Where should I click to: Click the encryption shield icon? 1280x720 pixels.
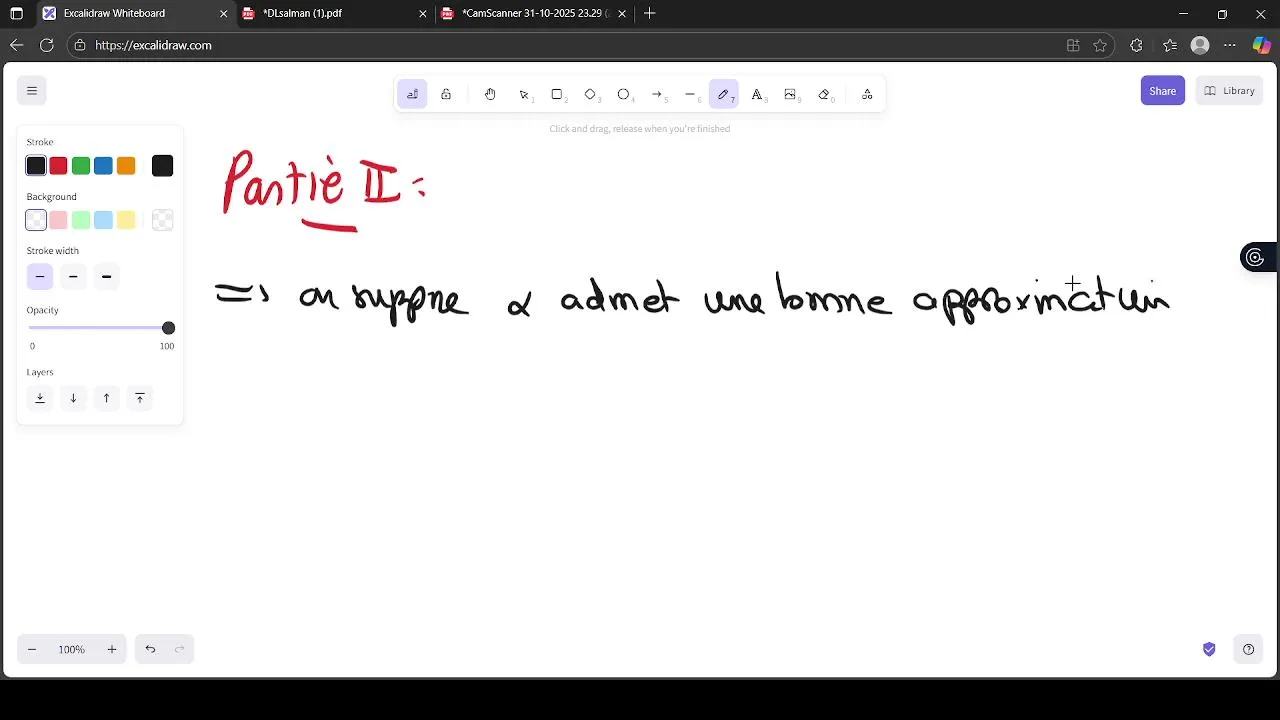pos(1209,649)
